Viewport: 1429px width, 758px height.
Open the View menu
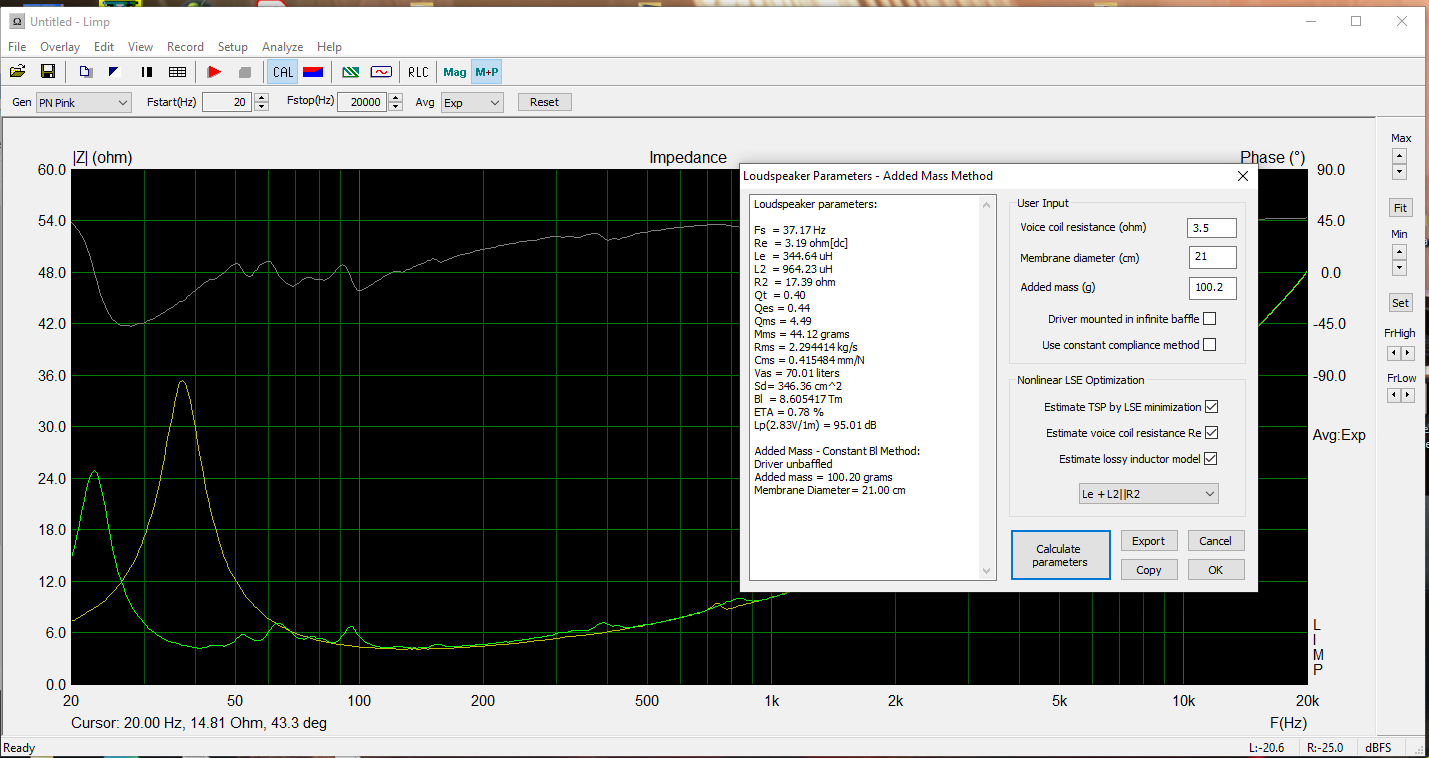(140, 47)
